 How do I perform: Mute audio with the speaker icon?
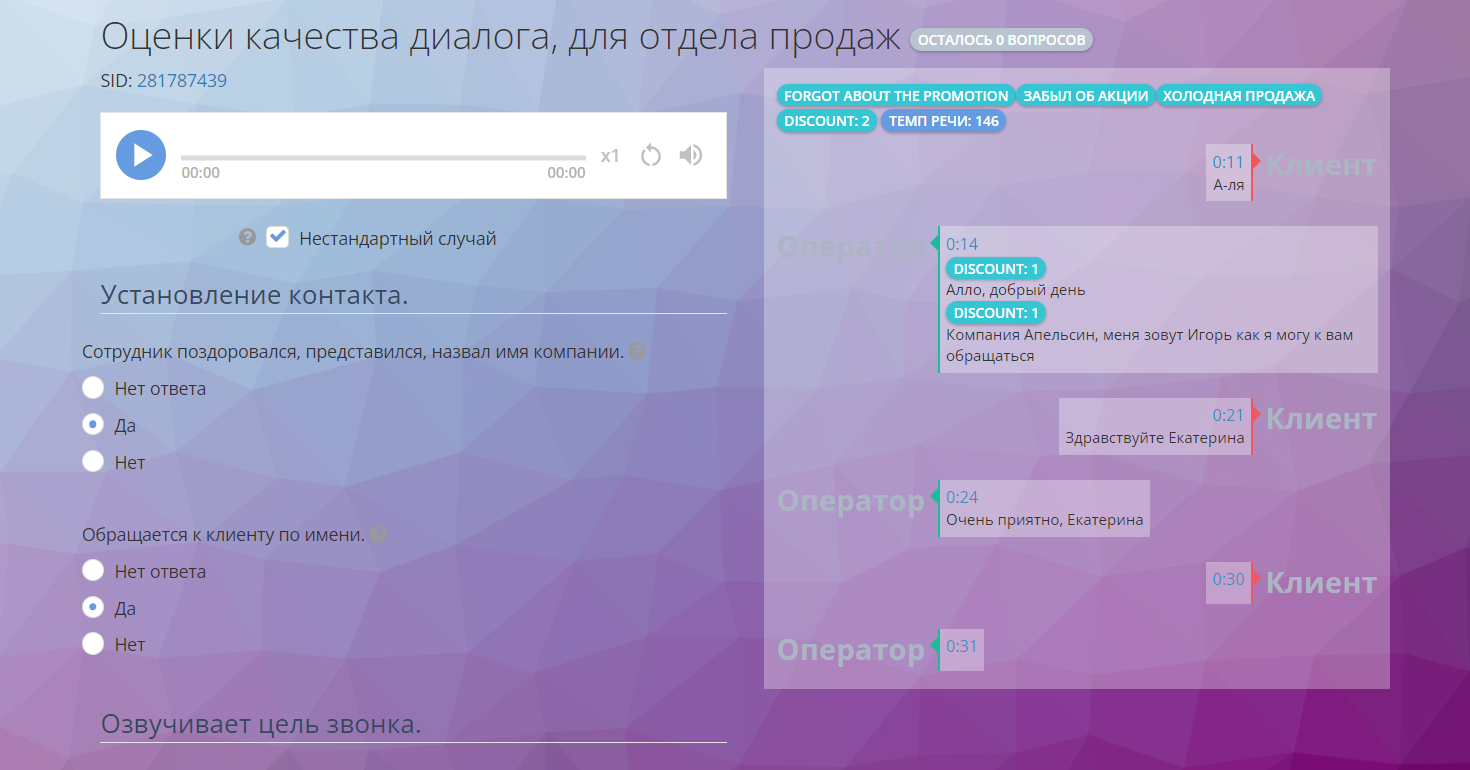click(x=690, y=155)
